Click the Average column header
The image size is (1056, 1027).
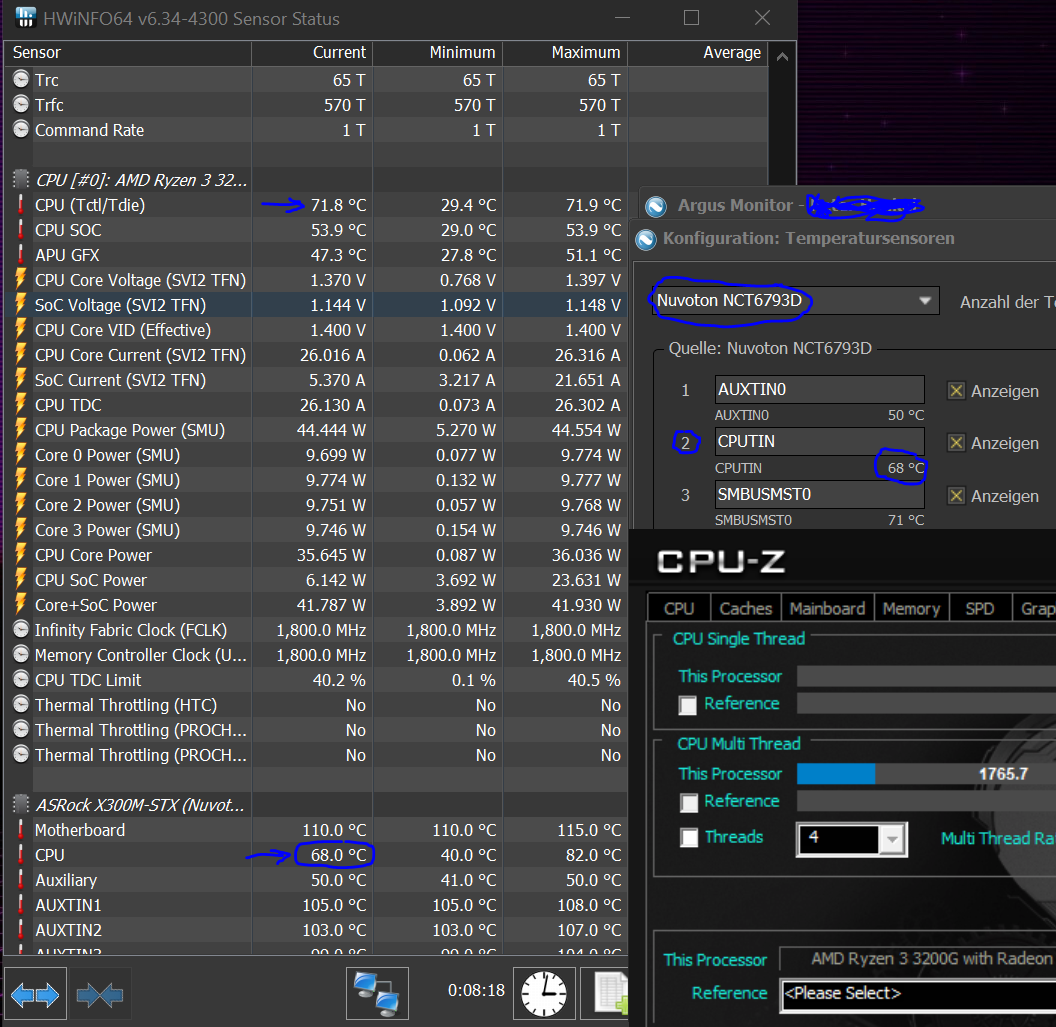coord(698,53)
